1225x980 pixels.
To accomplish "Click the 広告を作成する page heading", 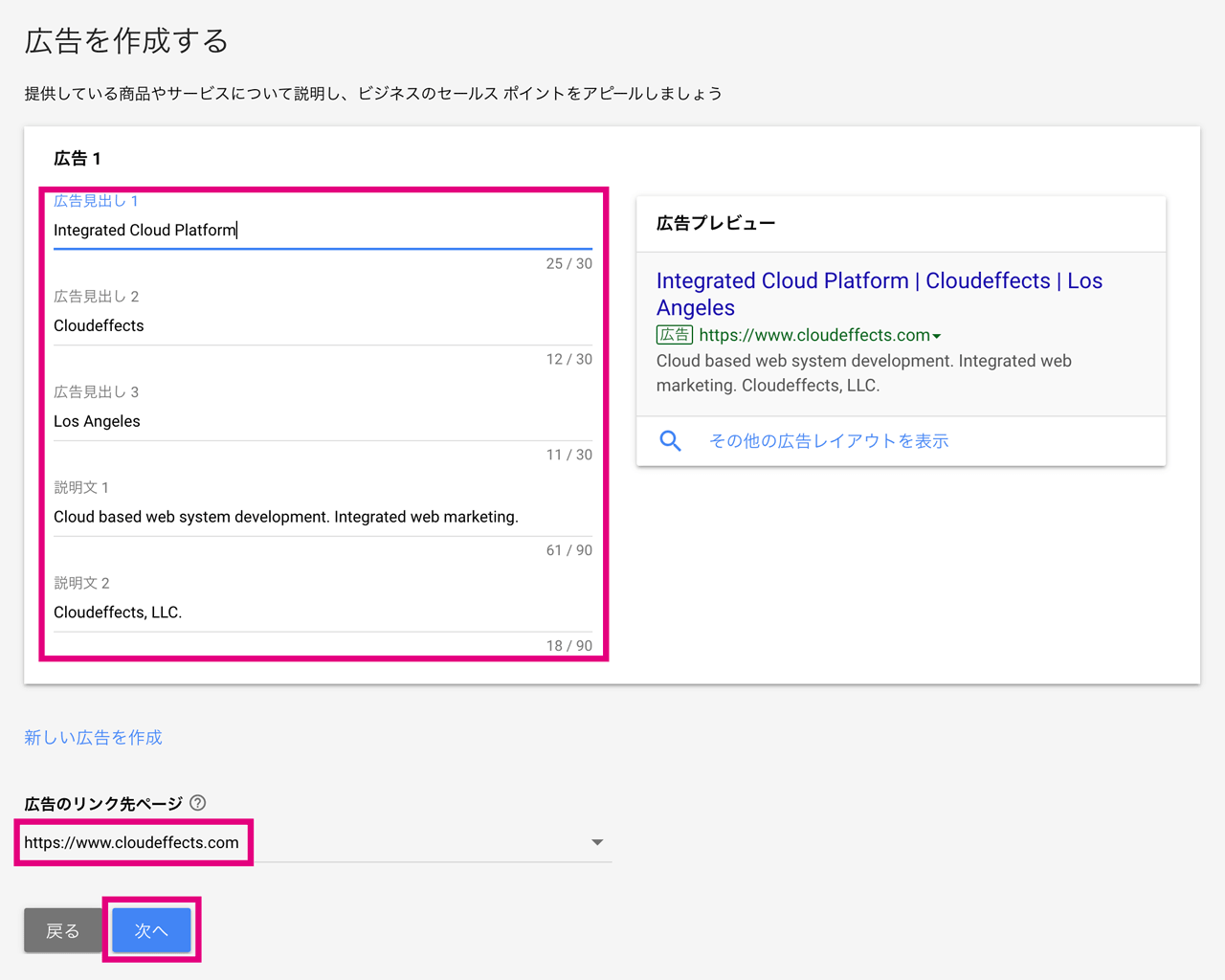I will pos(126,40).
